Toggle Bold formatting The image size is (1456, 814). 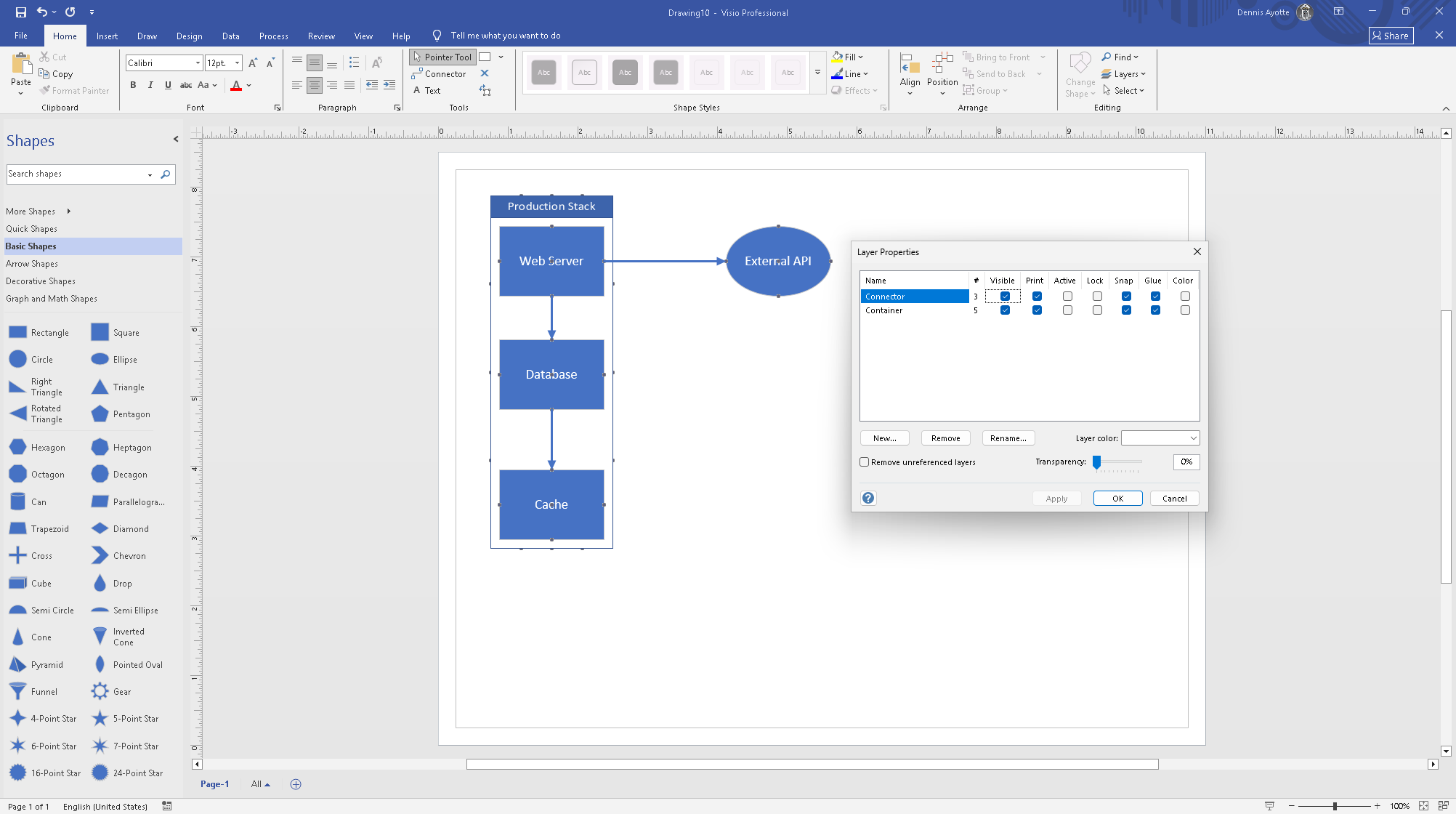pos(133,85)
